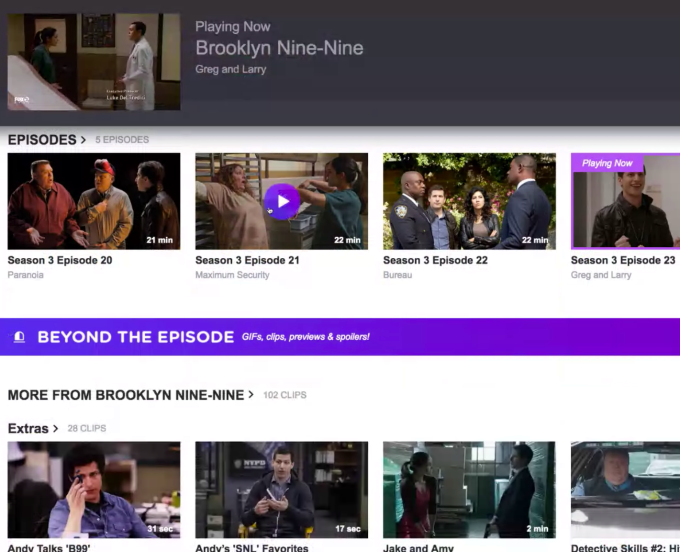Expand More From Brooklyn Nine-Nine chevron
680x552 pixels.
pos(251,395)
